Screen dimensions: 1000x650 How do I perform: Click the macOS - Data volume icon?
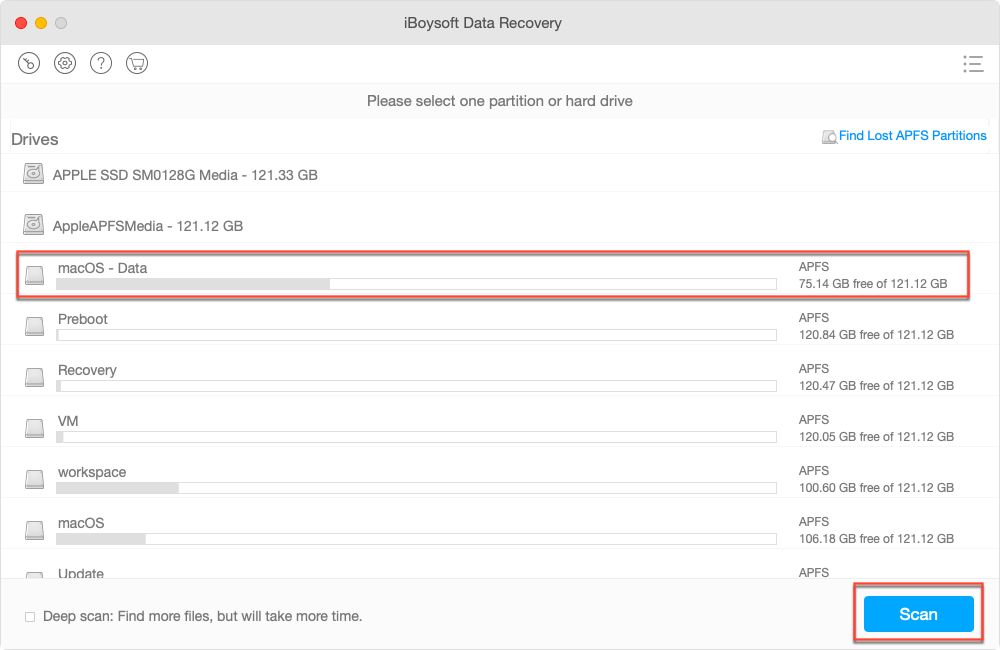pyautogui.click(x=34, y=275)
